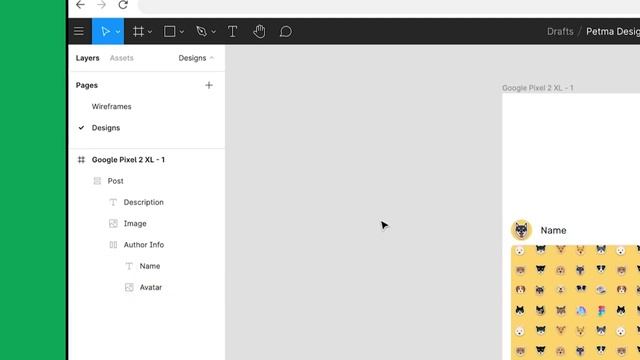Image resolution: width=640 pixels, height=360 pixels.
Task: Click the Avatar layer's image icon
Action: pyautogui.click(x=129, y=287)
